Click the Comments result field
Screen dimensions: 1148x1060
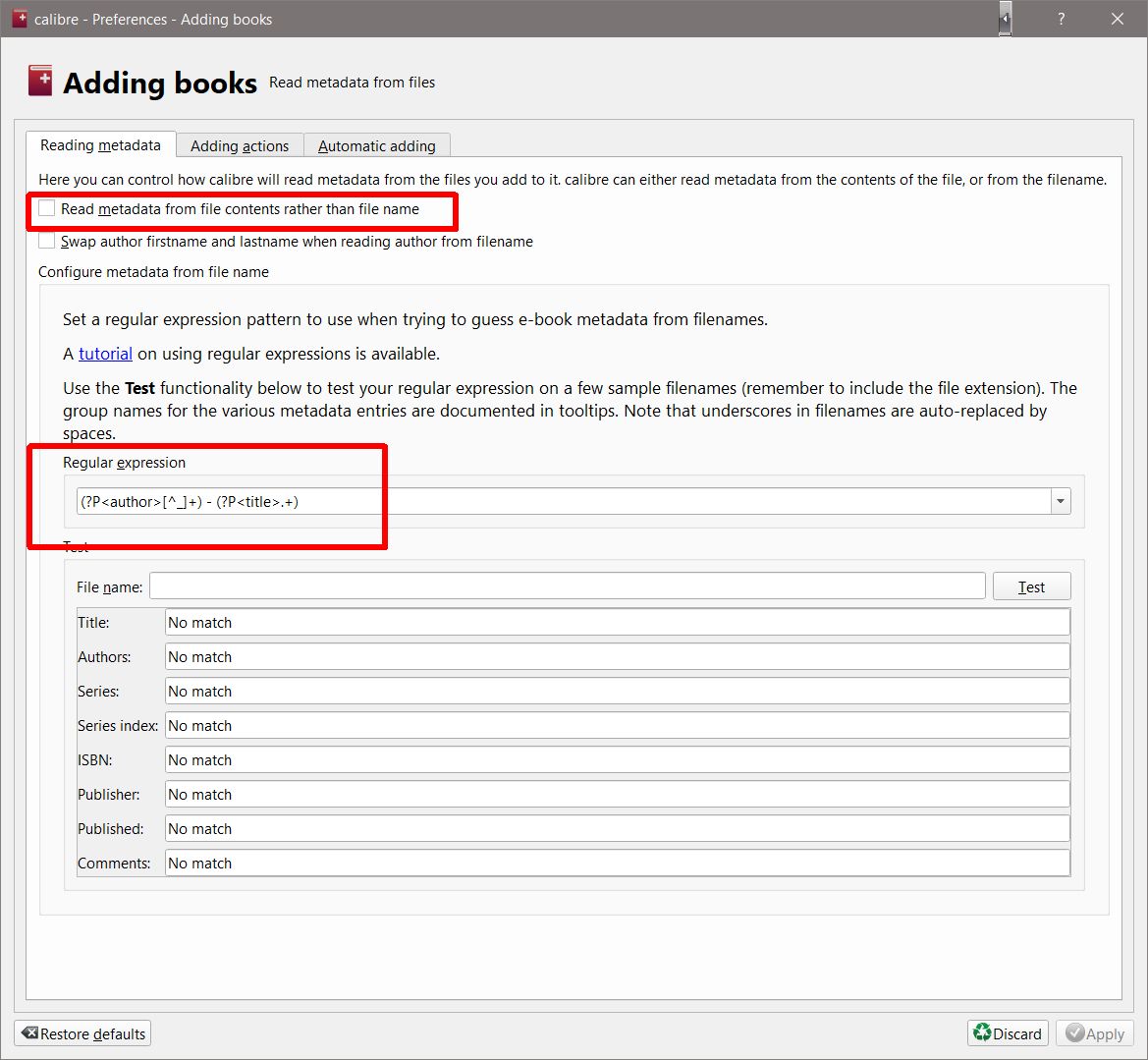pos(617,864)
